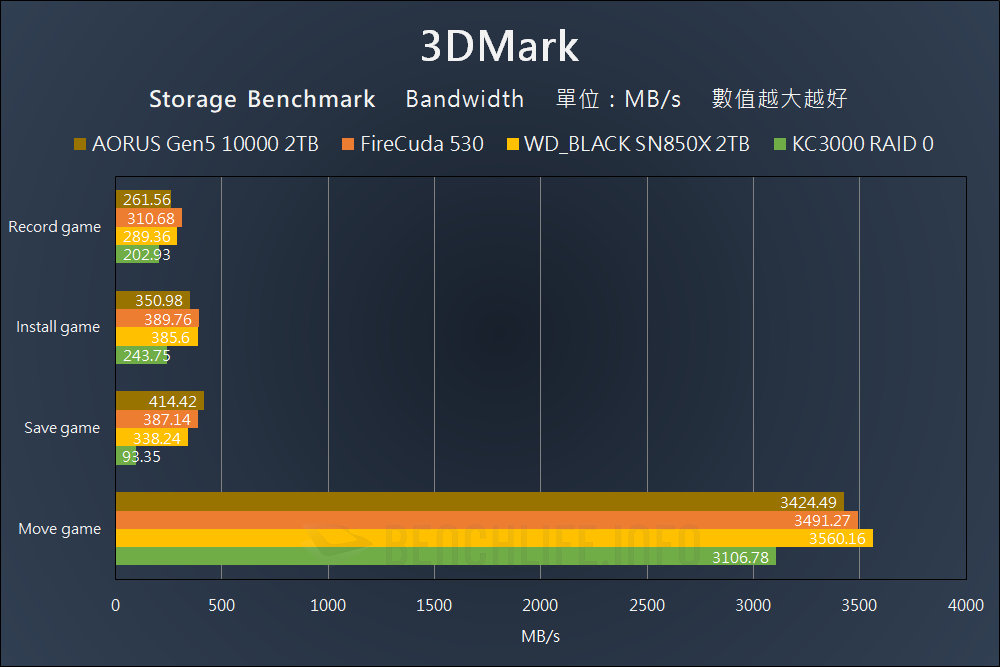Click the KC3000 RAID 0 legend label
Screen dimensions: 1000x667
pyautogui.click(x=862, y=144)
